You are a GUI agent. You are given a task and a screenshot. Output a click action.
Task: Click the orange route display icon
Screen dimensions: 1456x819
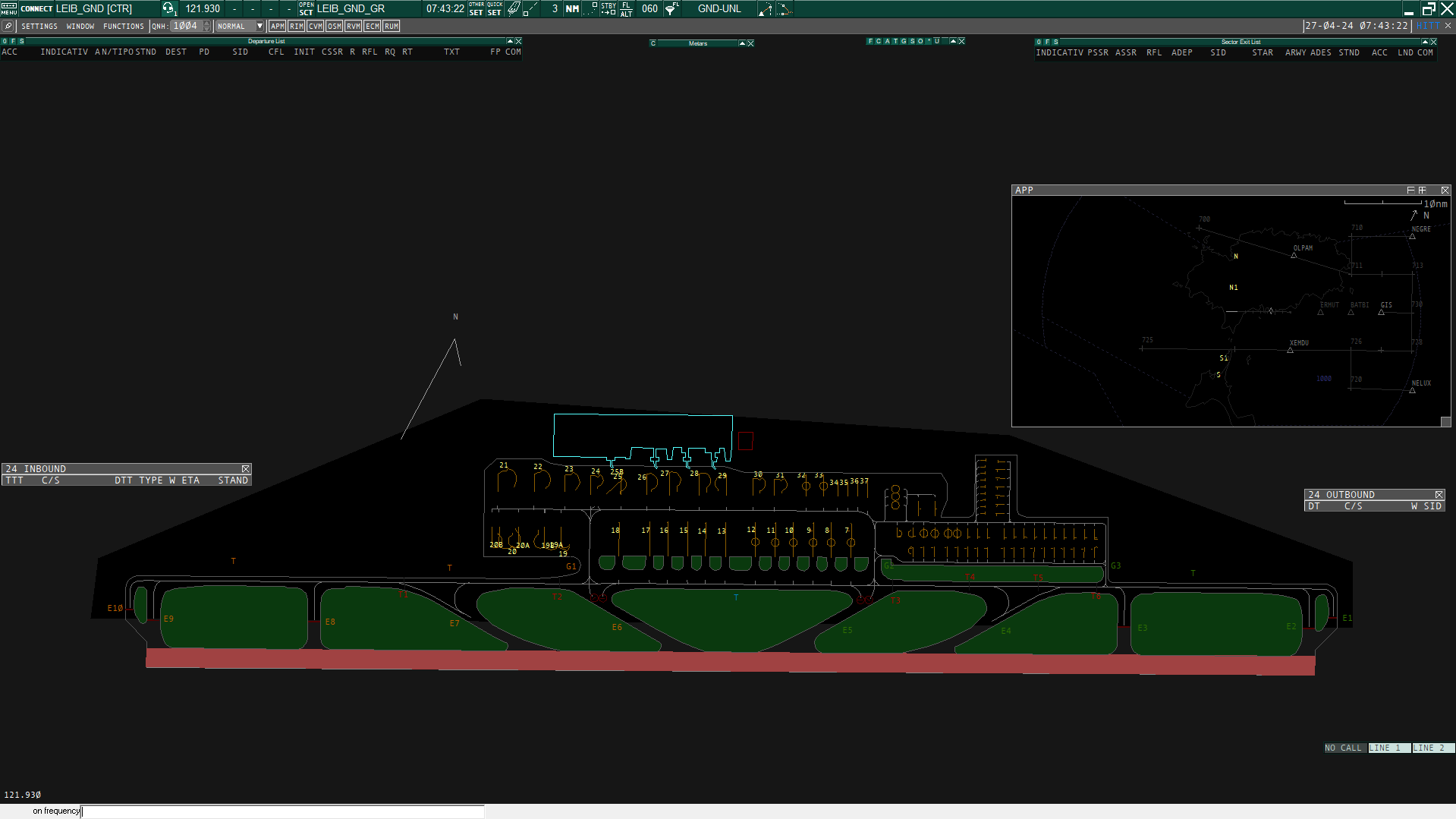pos(785,9)
